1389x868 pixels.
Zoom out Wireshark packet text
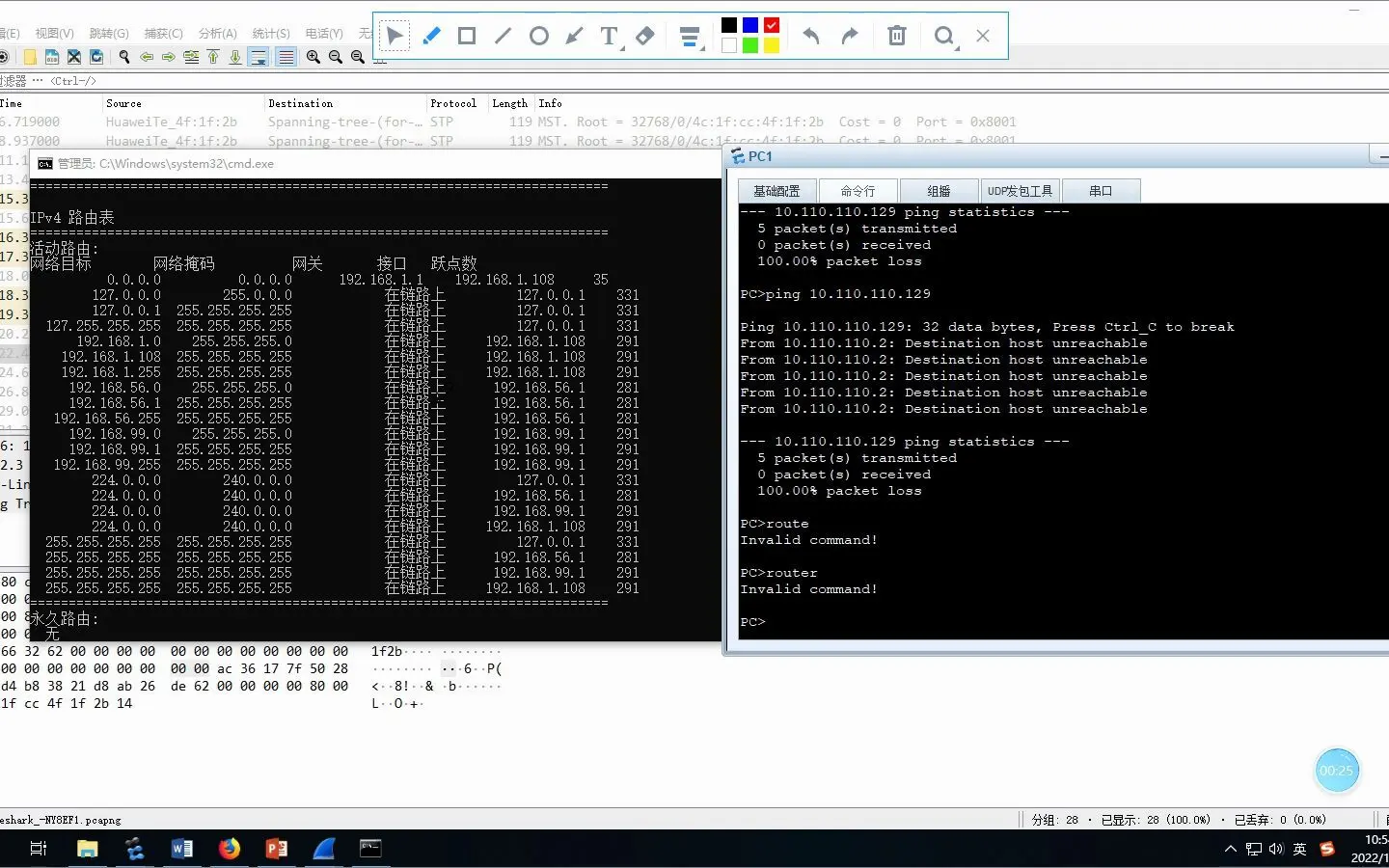pyautogui.click(x=336, y=57)
